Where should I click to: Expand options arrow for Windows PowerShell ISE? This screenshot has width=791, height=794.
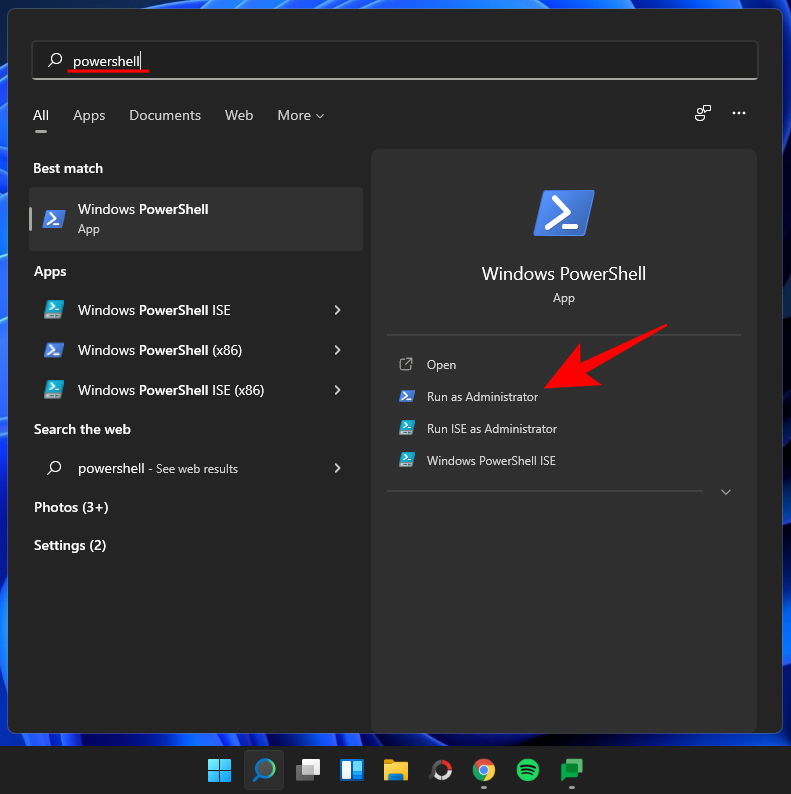pos(337,310)
